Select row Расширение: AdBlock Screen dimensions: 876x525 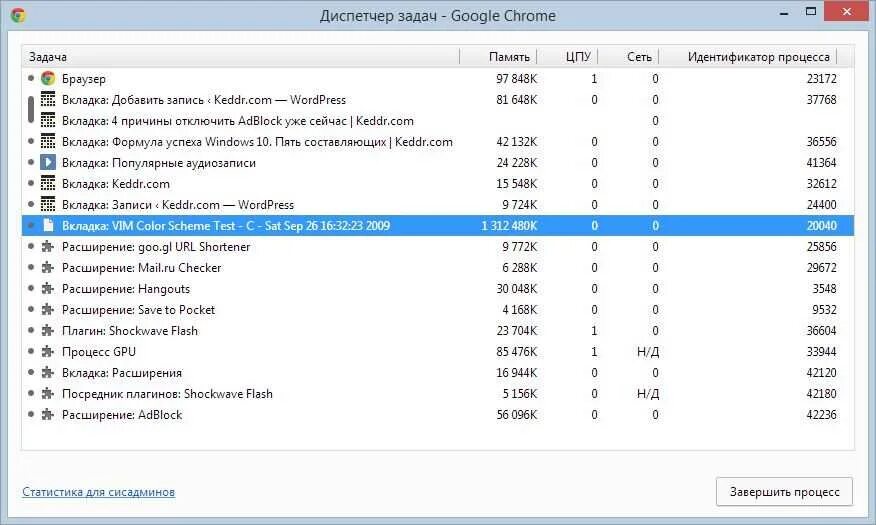(x=438, y=414)
